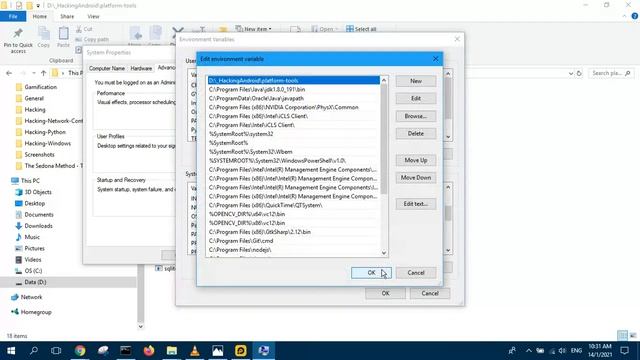Select the QuickTime\QTSystem path entry
The width and height of the screenshot is (640, 360).
point(293,205)
